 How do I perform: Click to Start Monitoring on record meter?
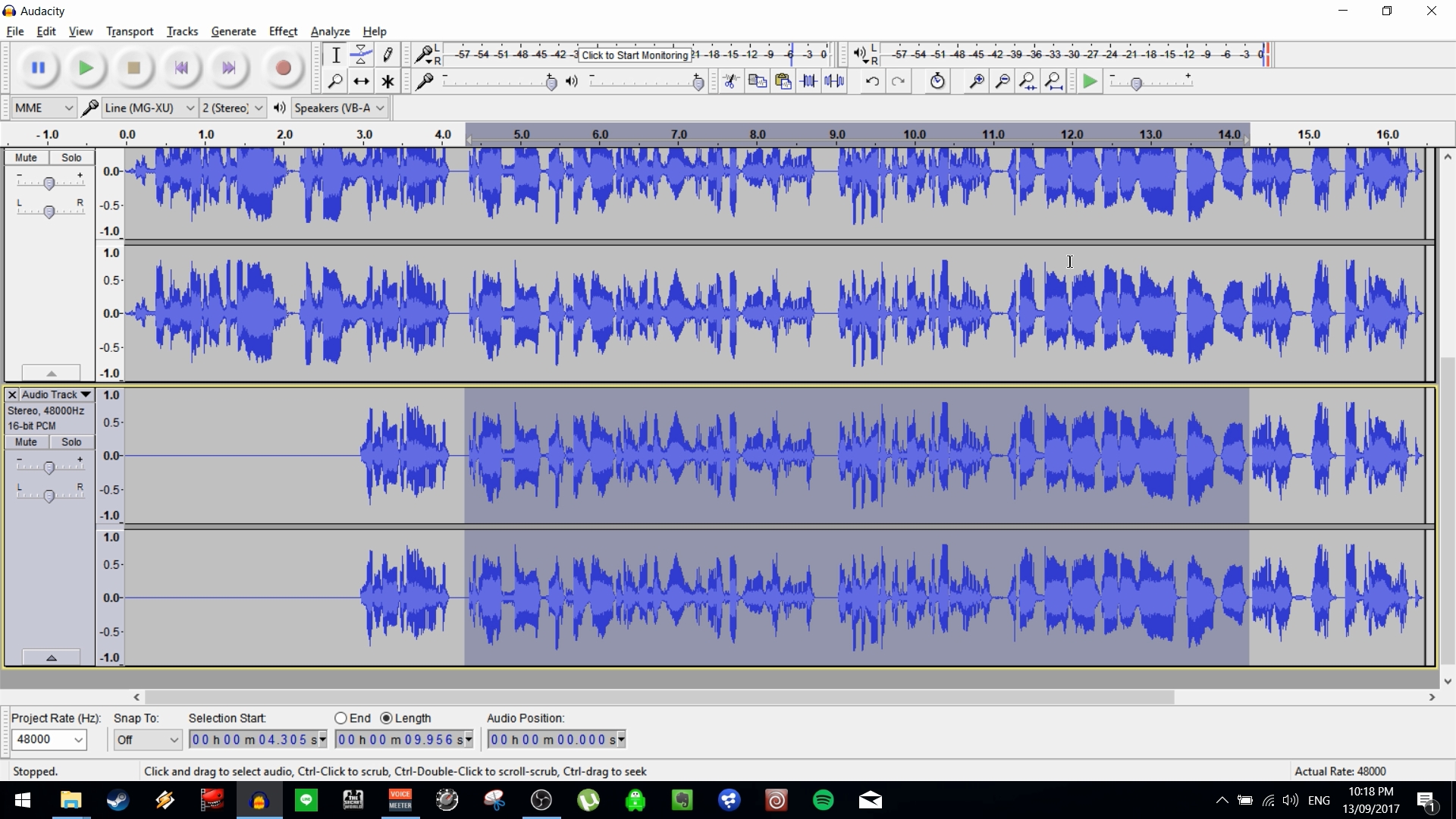[x=635, y=55]
